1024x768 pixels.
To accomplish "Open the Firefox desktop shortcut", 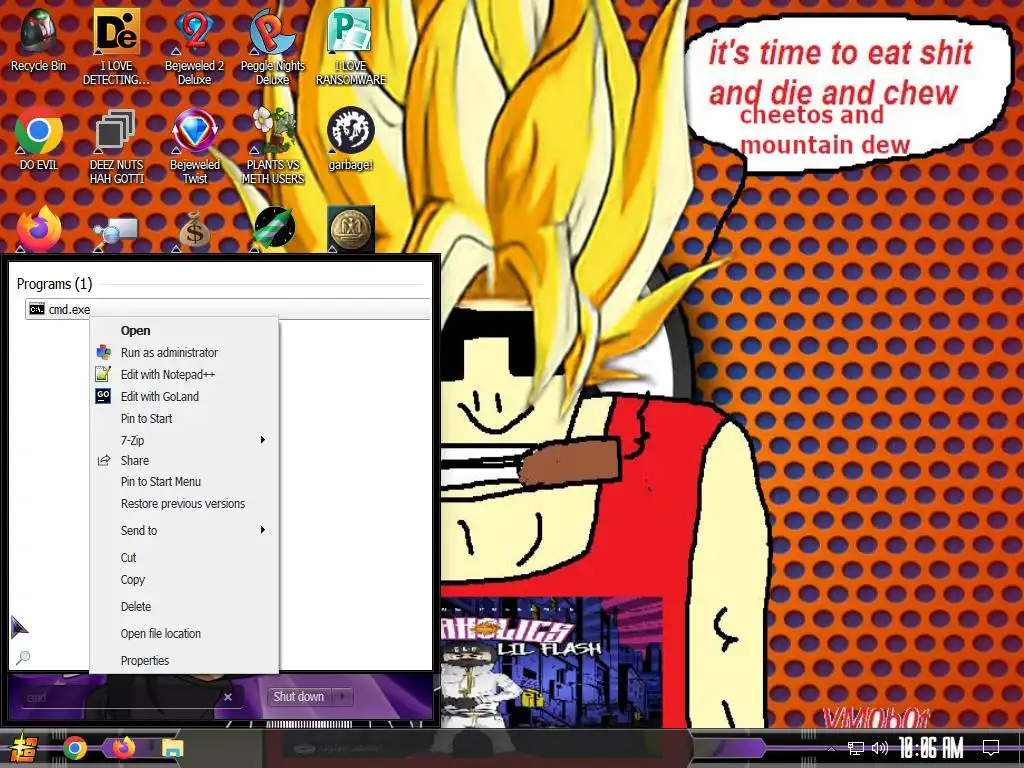I will (39, 229).
